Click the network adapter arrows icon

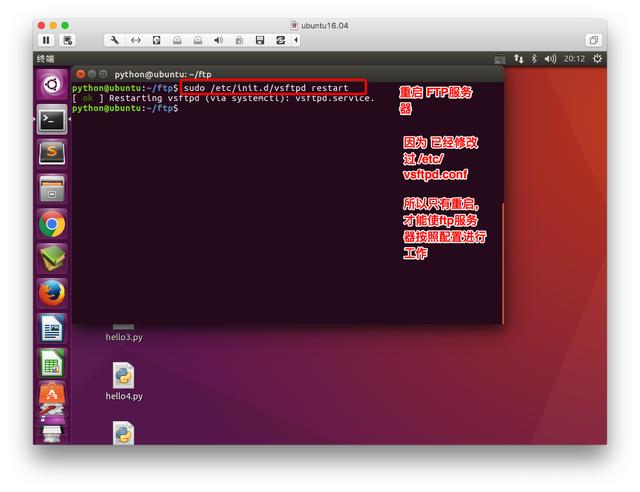pyautogui.click(x=136, y=40)
